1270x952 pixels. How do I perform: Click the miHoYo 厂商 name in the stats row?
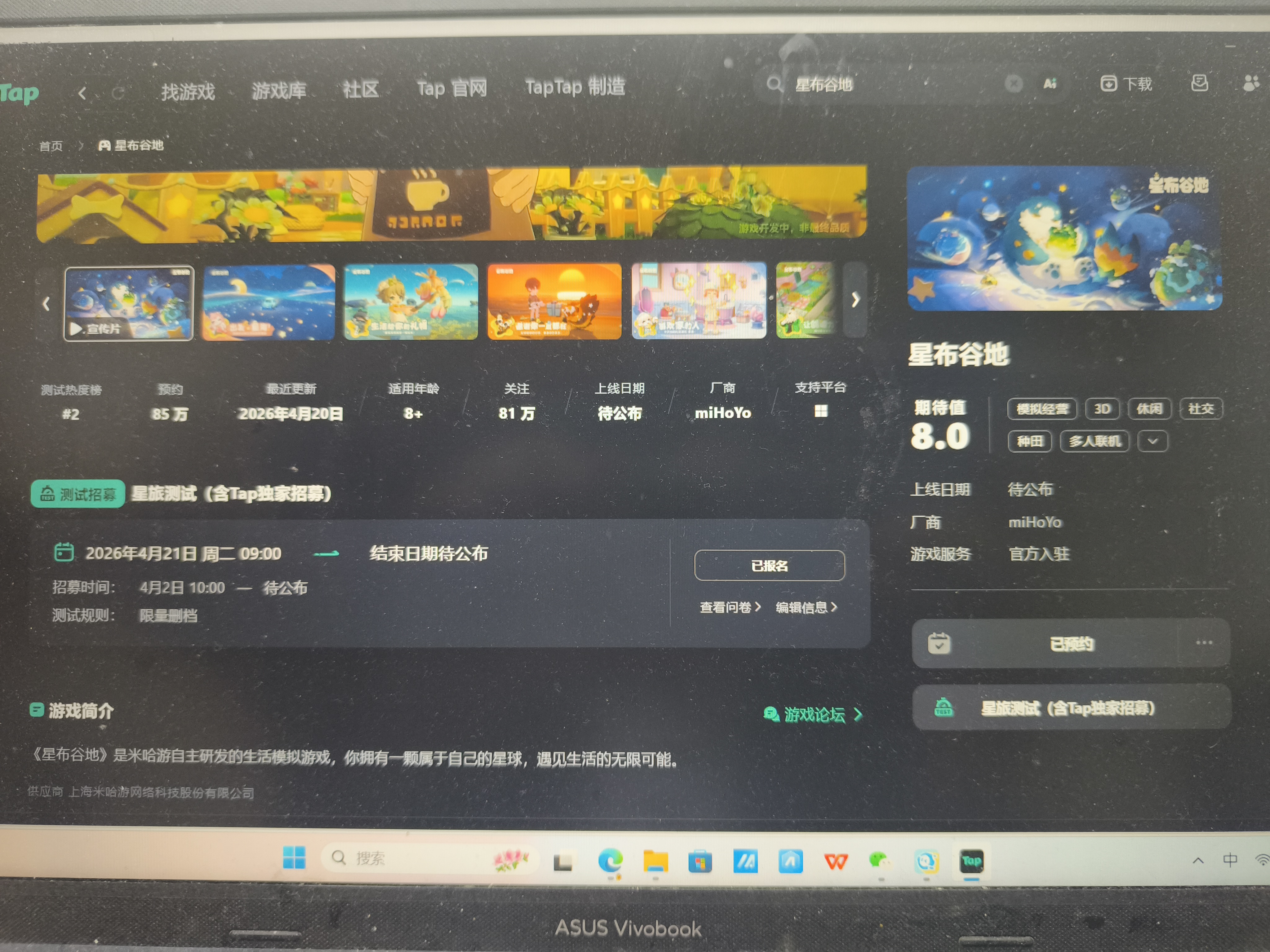723,412
